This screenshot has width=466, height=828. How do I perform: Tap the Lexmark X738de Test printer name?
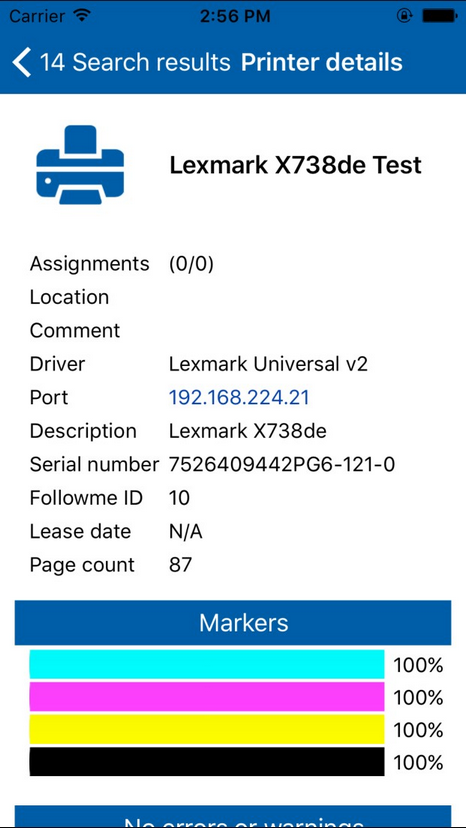295,165
